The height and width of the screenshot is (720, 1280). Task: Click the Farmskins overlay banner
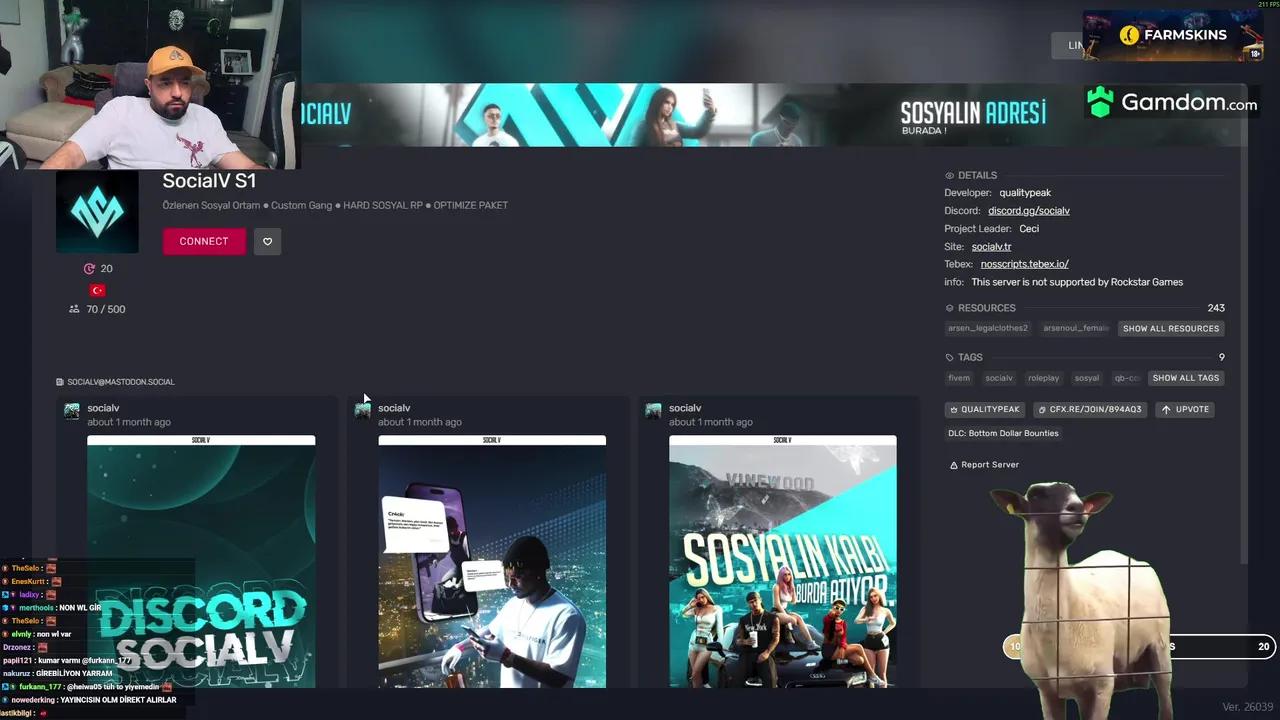pyautogui.click(x=1172, y=36)
